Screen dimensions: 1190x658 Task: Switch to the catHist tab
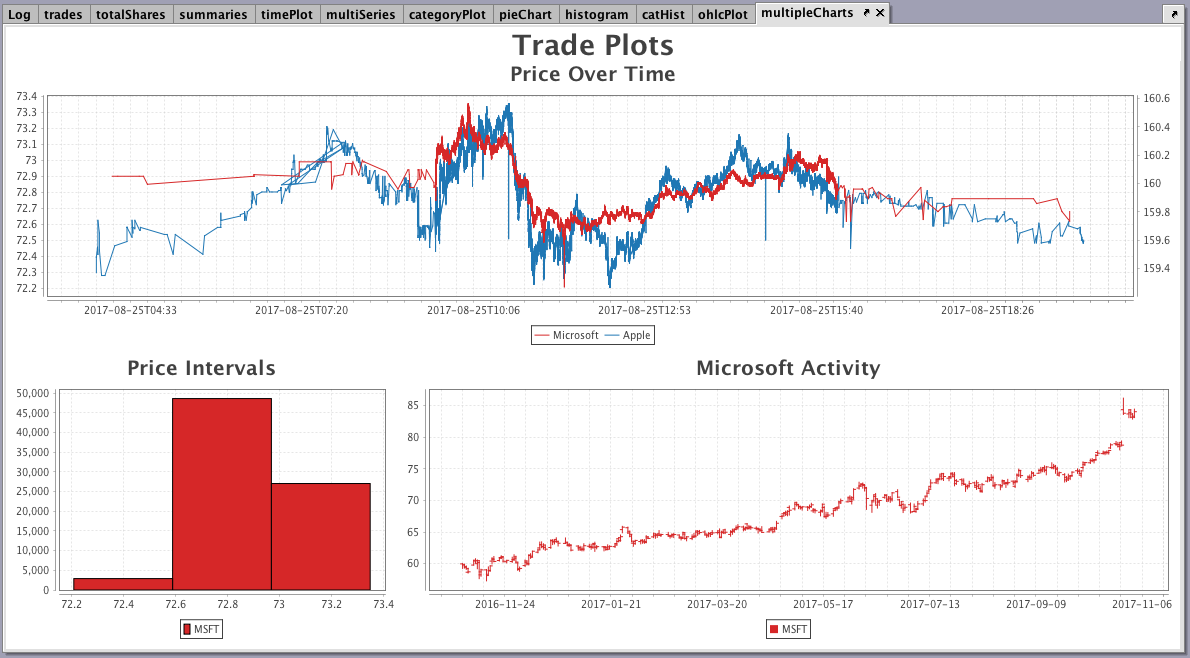point(663,14)
